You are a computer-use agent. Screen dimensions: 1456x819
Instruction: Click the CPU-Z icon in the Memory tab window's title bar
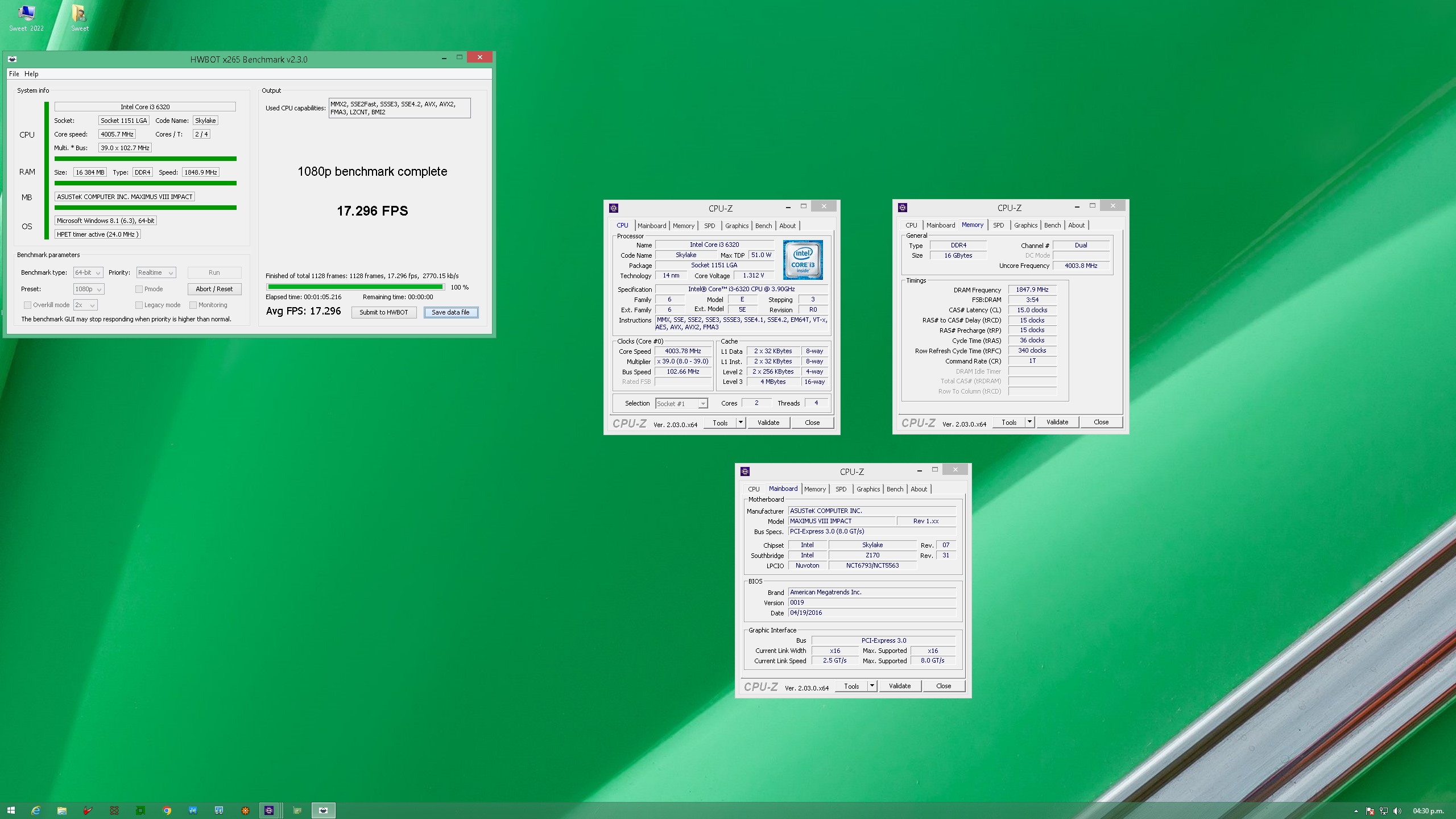click(x=903, y=208)
